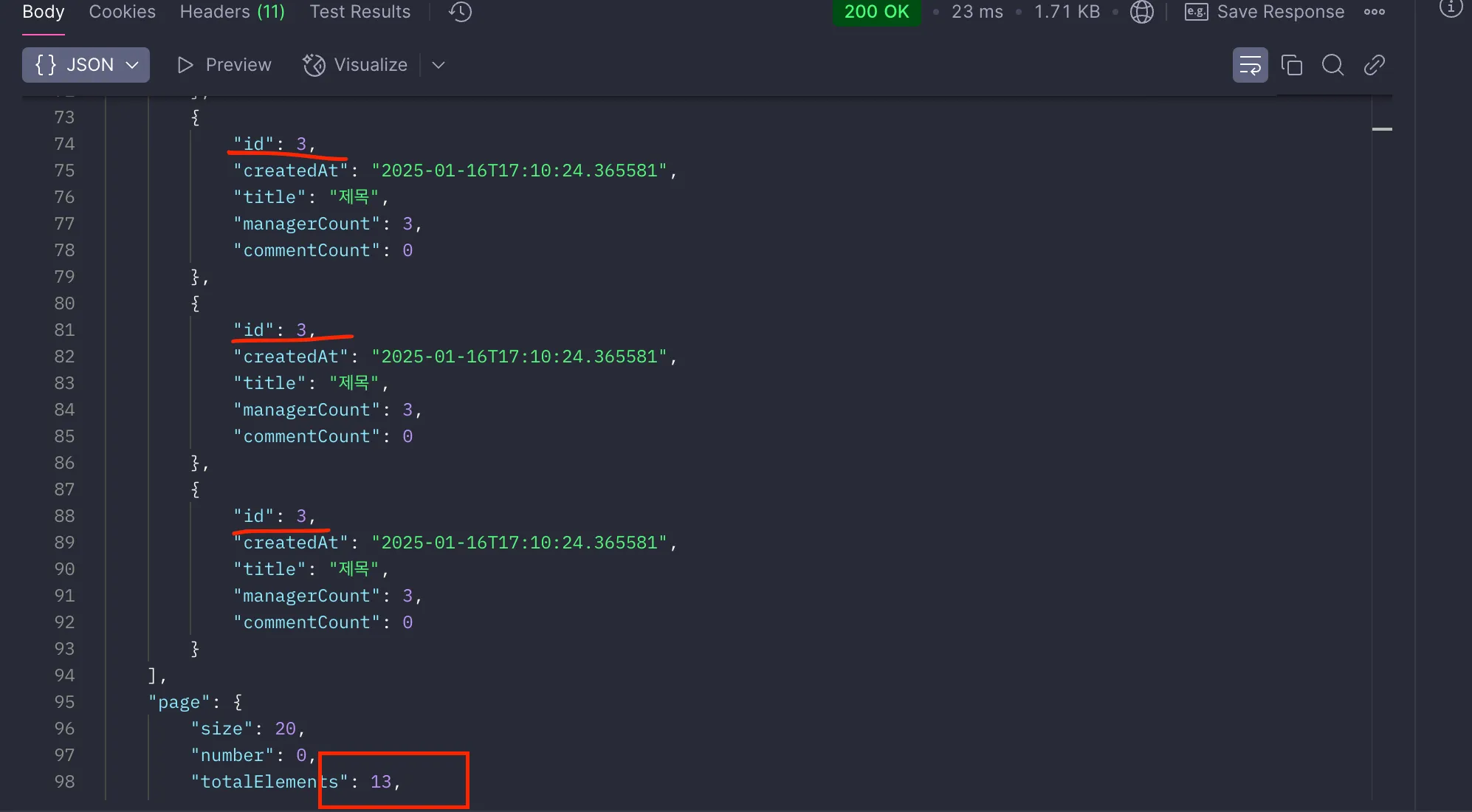The height and width of the screenshot is (812, 1472).
Task: Open the response history clock icon
Action: (460, 12)
